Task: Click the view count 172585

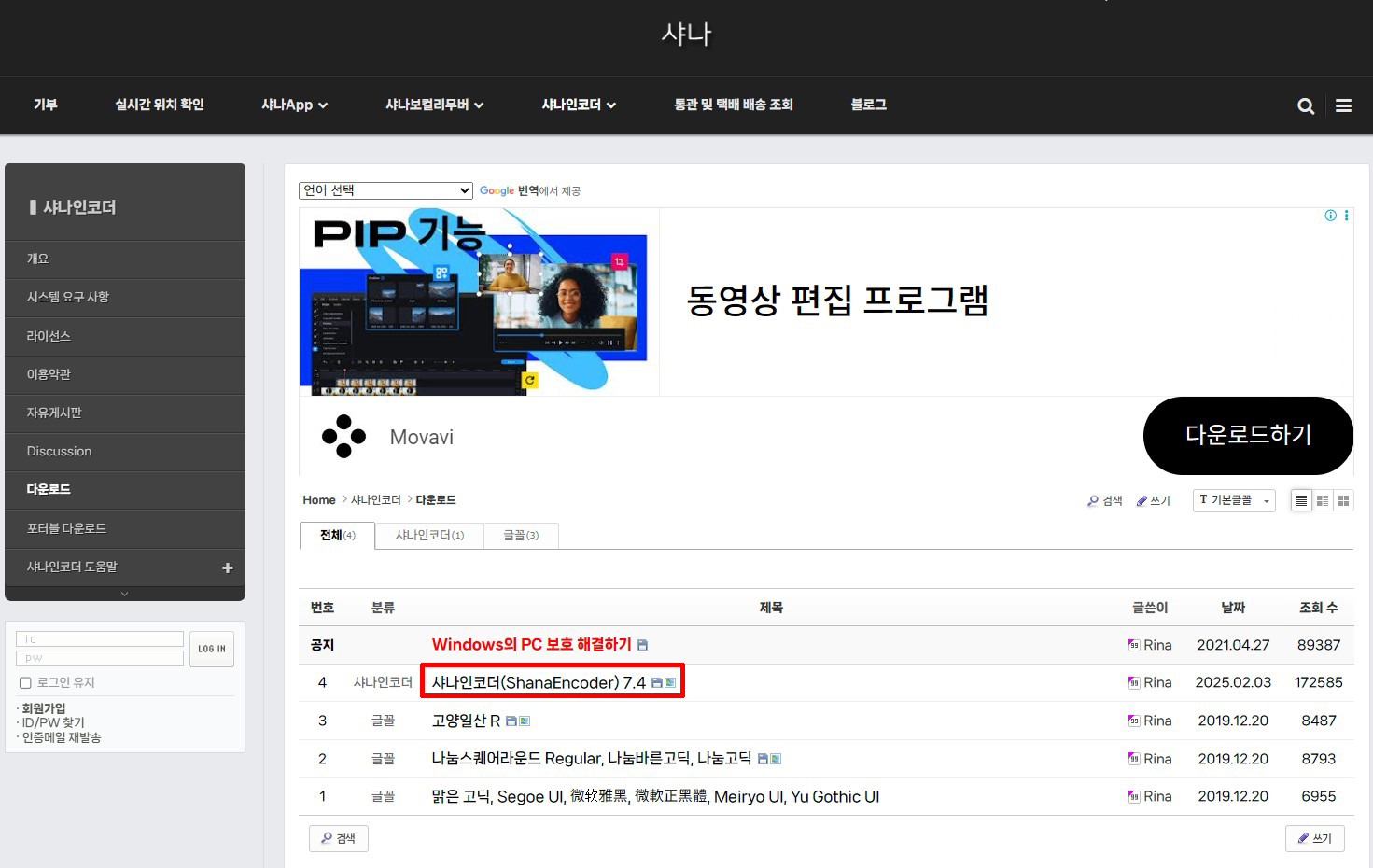Action: (1318, 683)
